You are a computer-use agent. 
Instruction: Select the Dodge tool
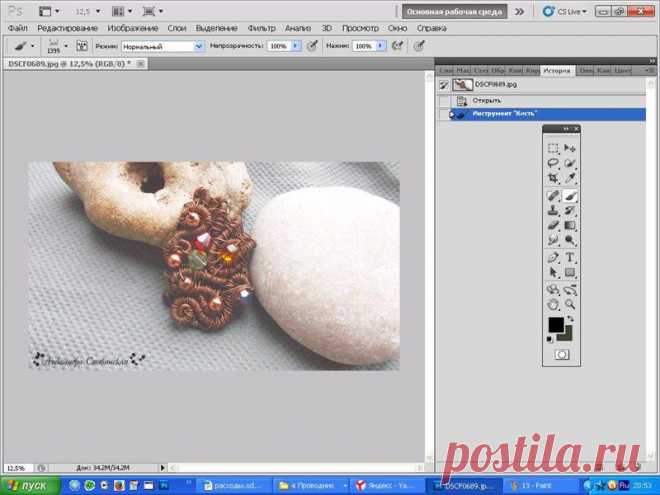(x=570, y=240)
